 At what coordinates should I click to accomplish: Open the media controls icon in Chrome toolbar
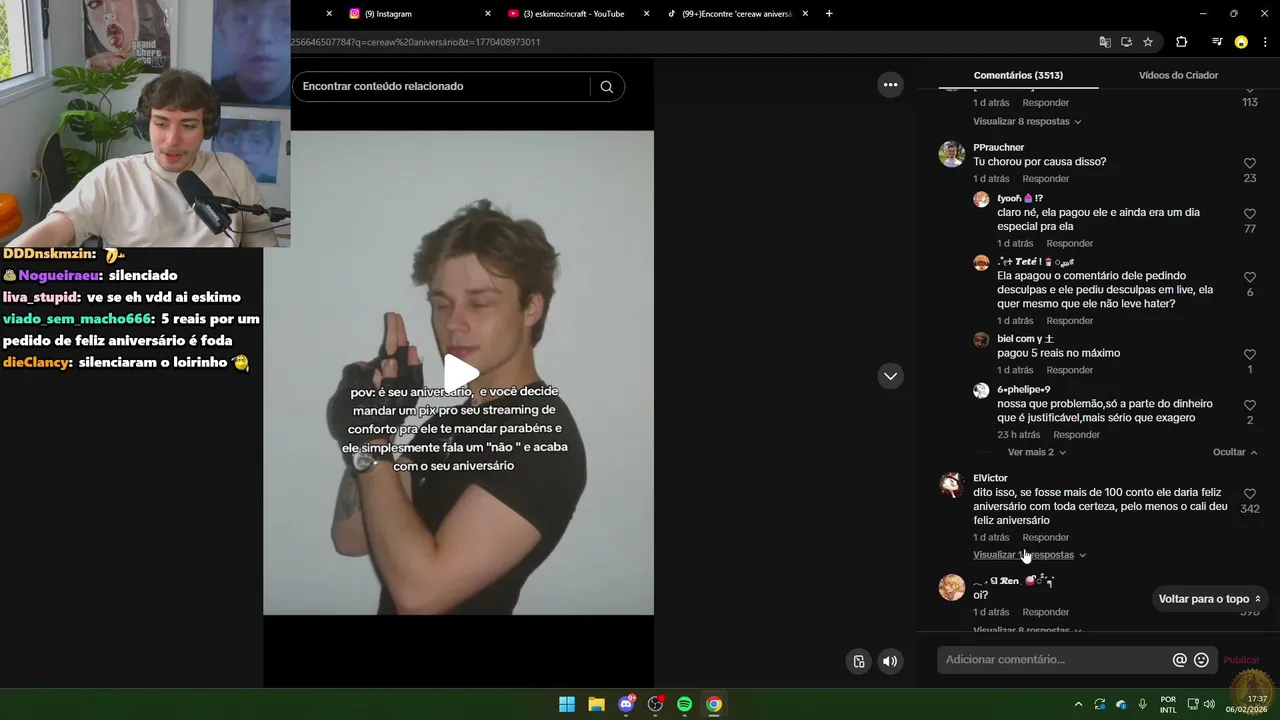[1216, 42]
